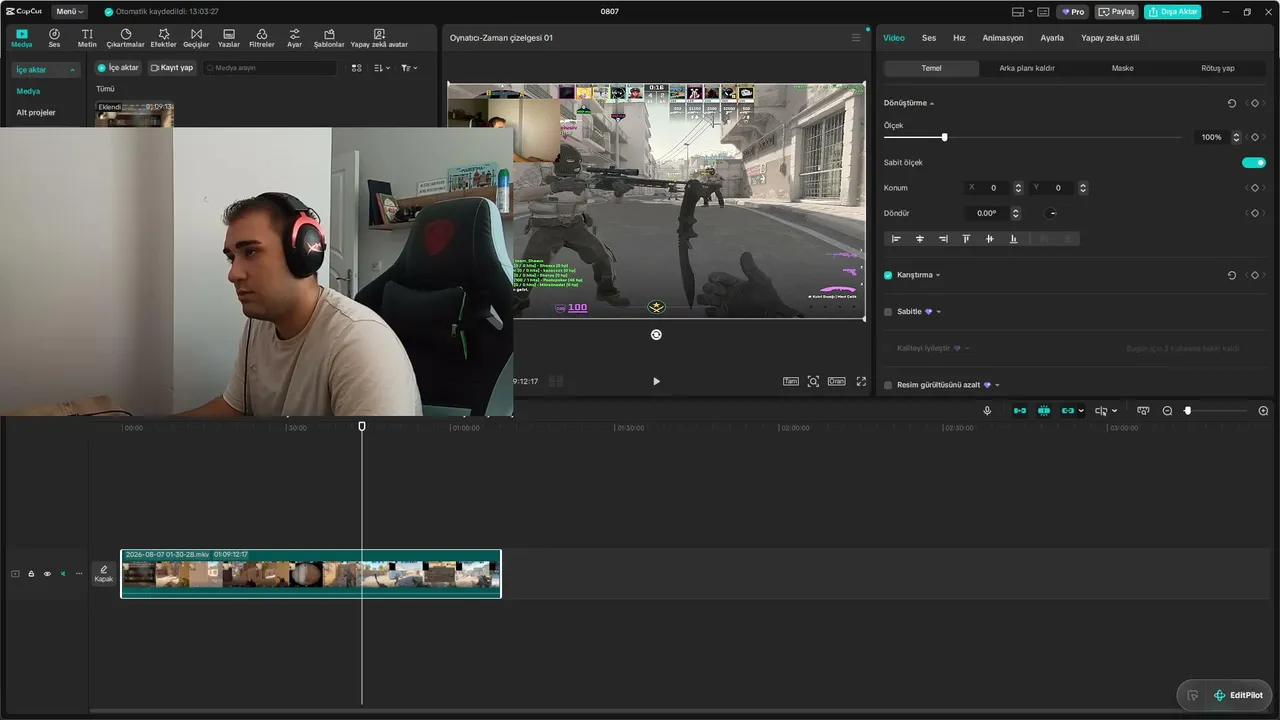Switch to the Ses properties tab
Screen dimensions: 1280x720
click(x=929, y=38)
